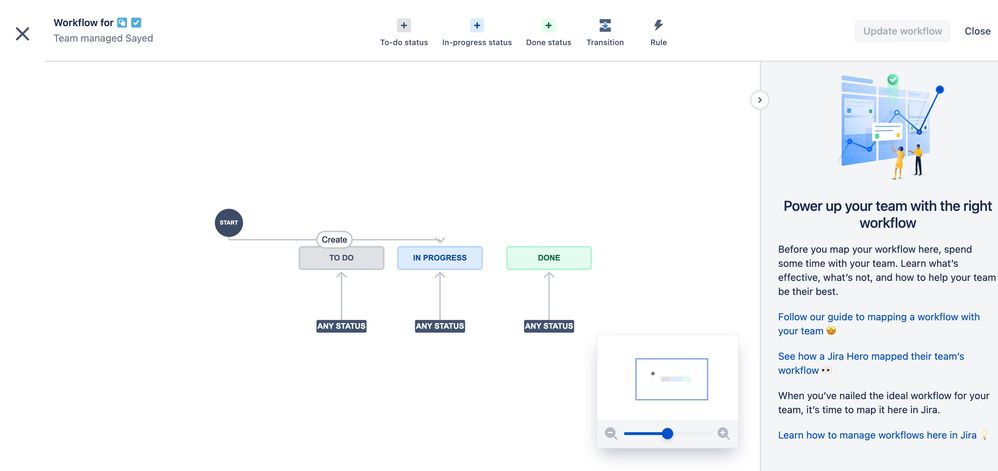The height and width of the screenshot is (471, 998).
Task: Click ANY STATUS under IN PROGRESS
Action: click(440, 326)
